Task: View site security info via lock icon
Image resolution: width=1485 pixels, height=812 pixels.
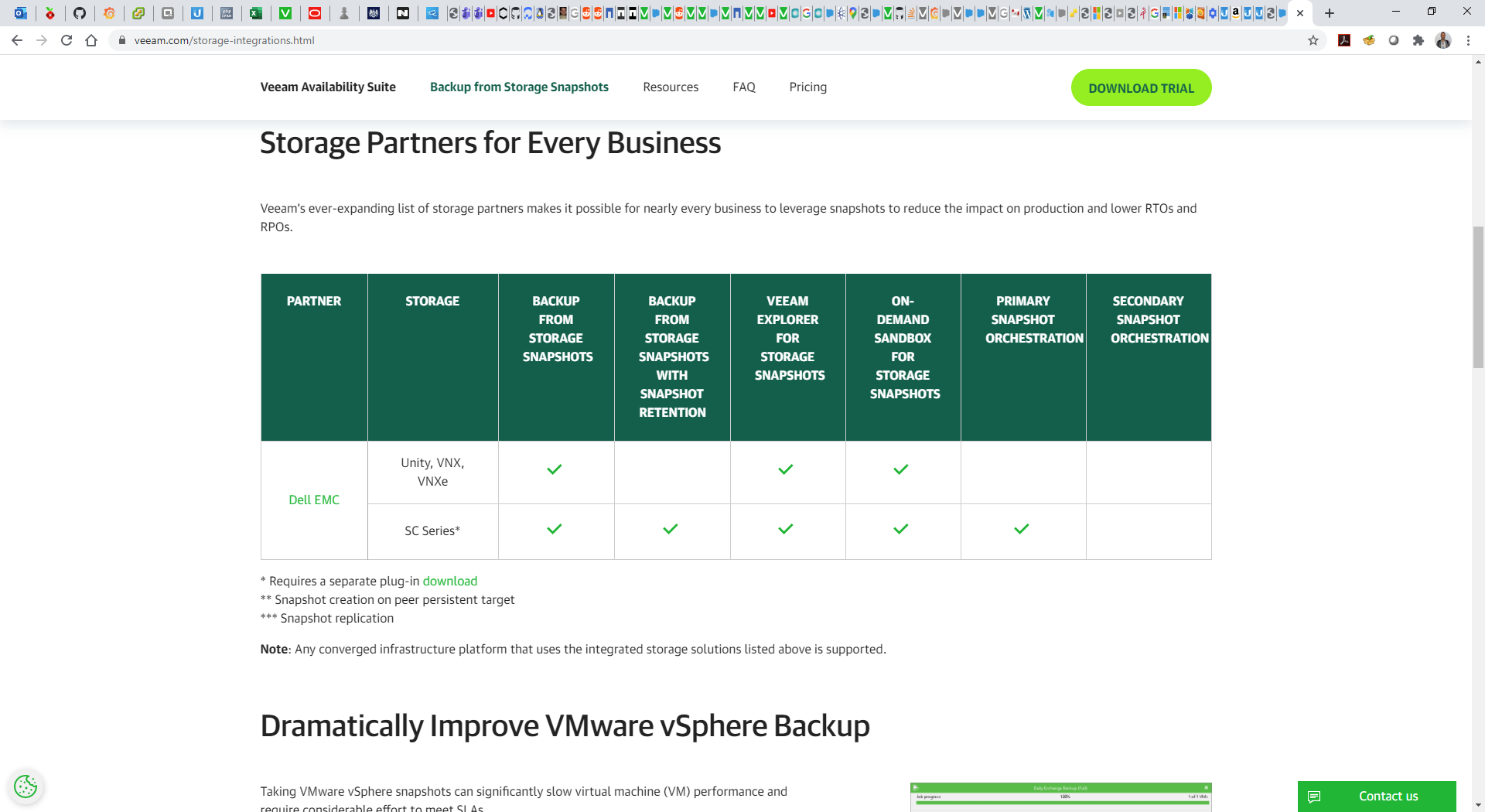Action: click(x=121, y=40)
